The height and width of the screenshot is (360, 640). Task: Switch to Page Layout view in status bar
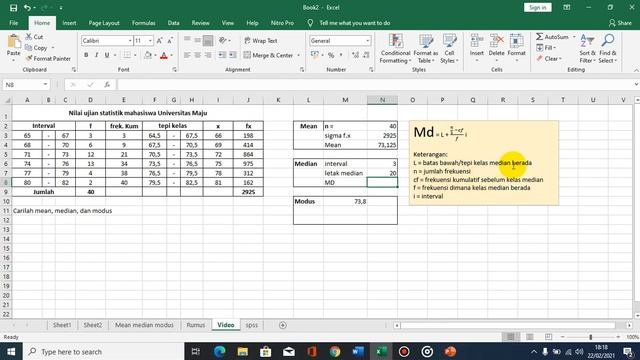click(529, 337)
